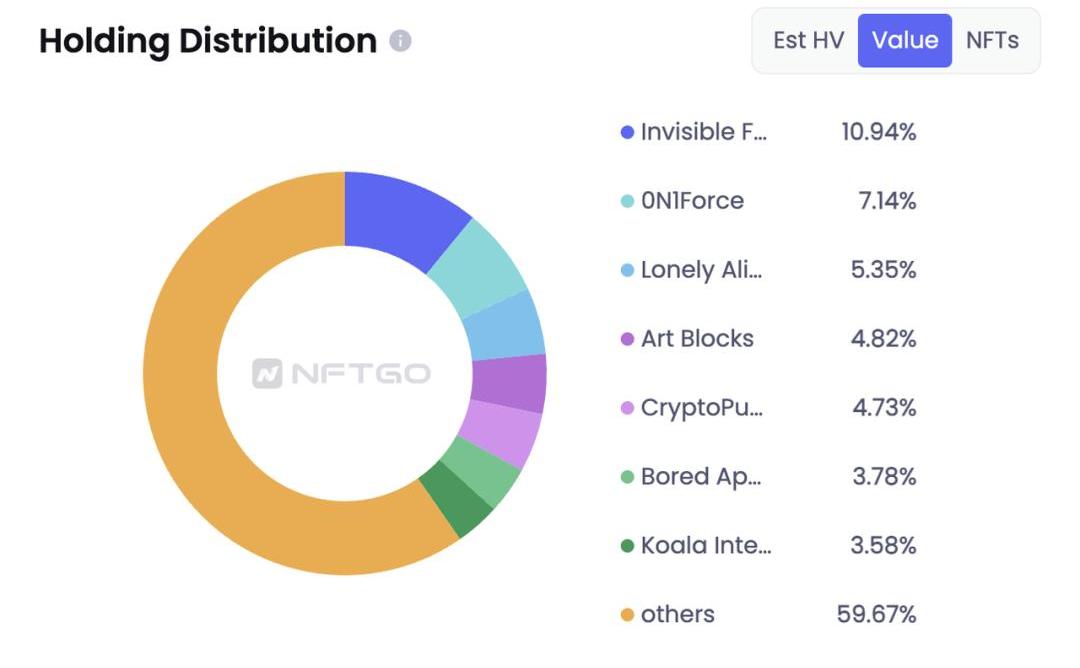Viewport: 1080px width, 668px height.
Task: Click the others orange legend dot
Action: tap(627, 615)
